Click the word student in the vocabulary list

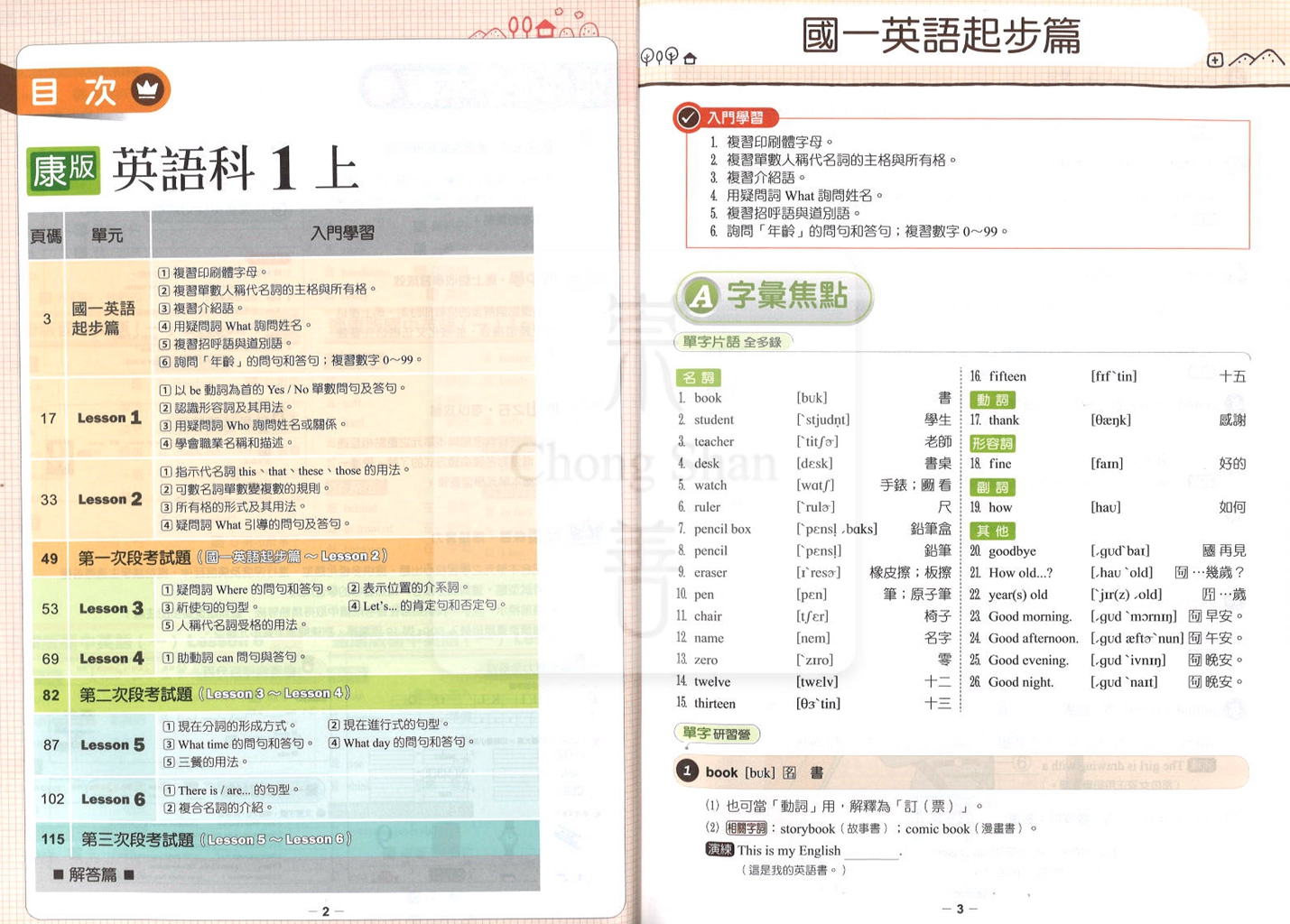click(714, 420)
